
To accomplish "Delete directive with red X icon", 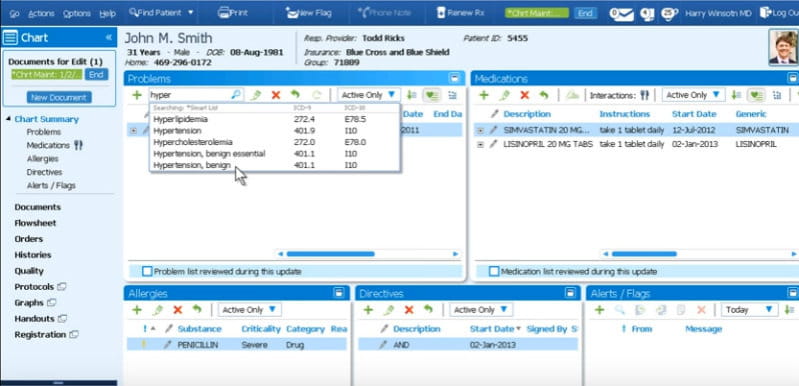I will [409, 310].
